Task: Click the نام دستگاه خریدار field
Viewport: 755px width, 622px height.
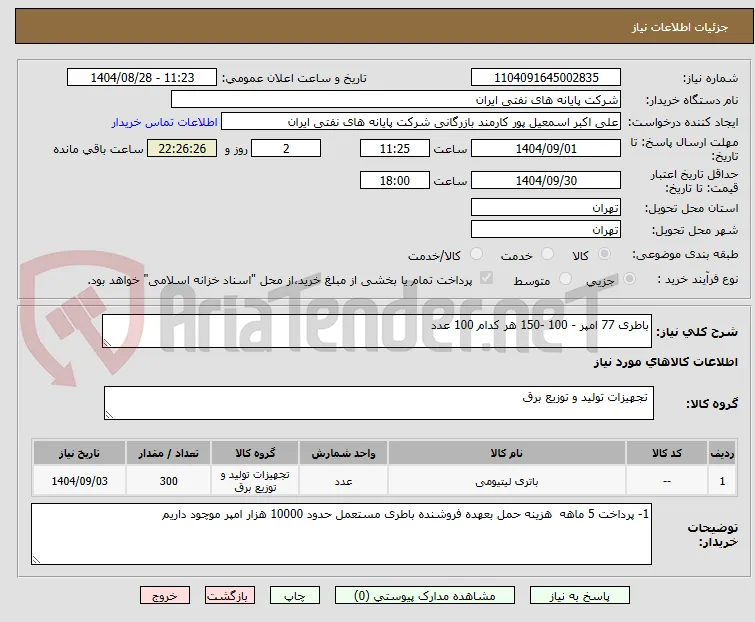Action: tap(396, 100)
